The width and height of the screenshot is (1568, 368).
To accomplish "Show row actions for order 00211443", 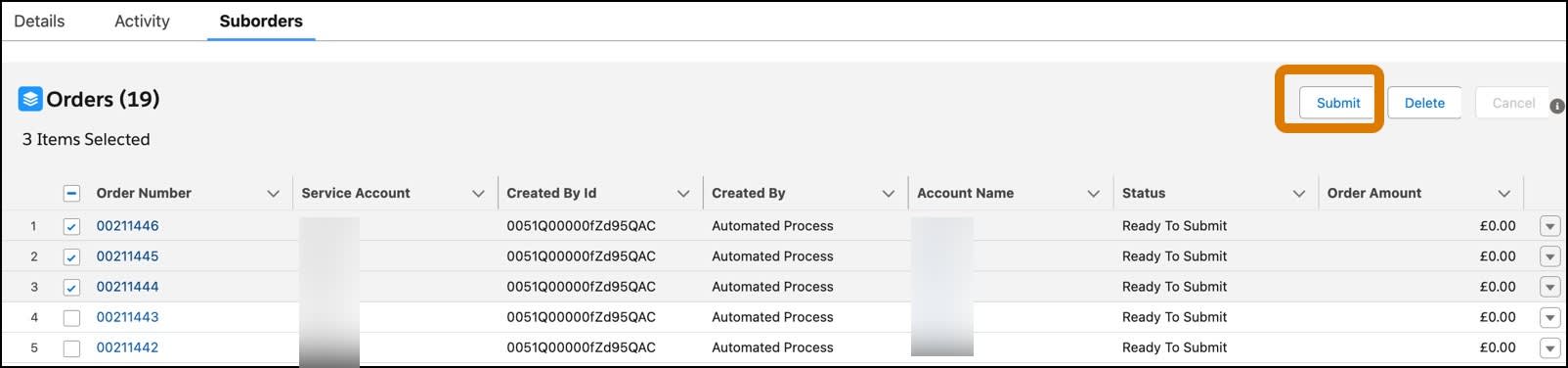I will [1549, 317].
